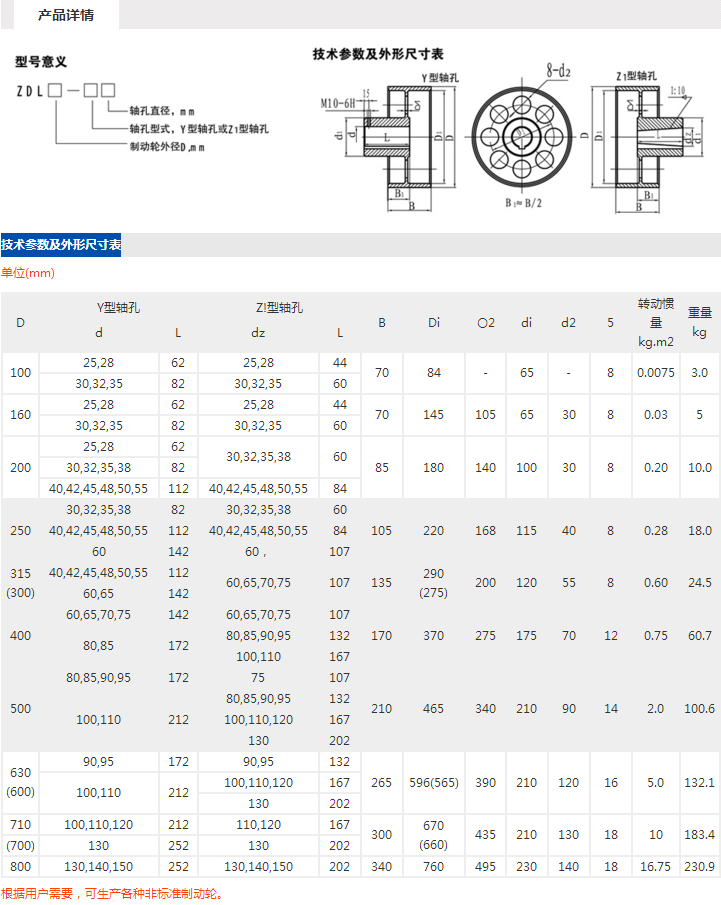721x905 pixels.
Task: Click the 制动轮外径D,mm legend text
Action: click(167, 147)
